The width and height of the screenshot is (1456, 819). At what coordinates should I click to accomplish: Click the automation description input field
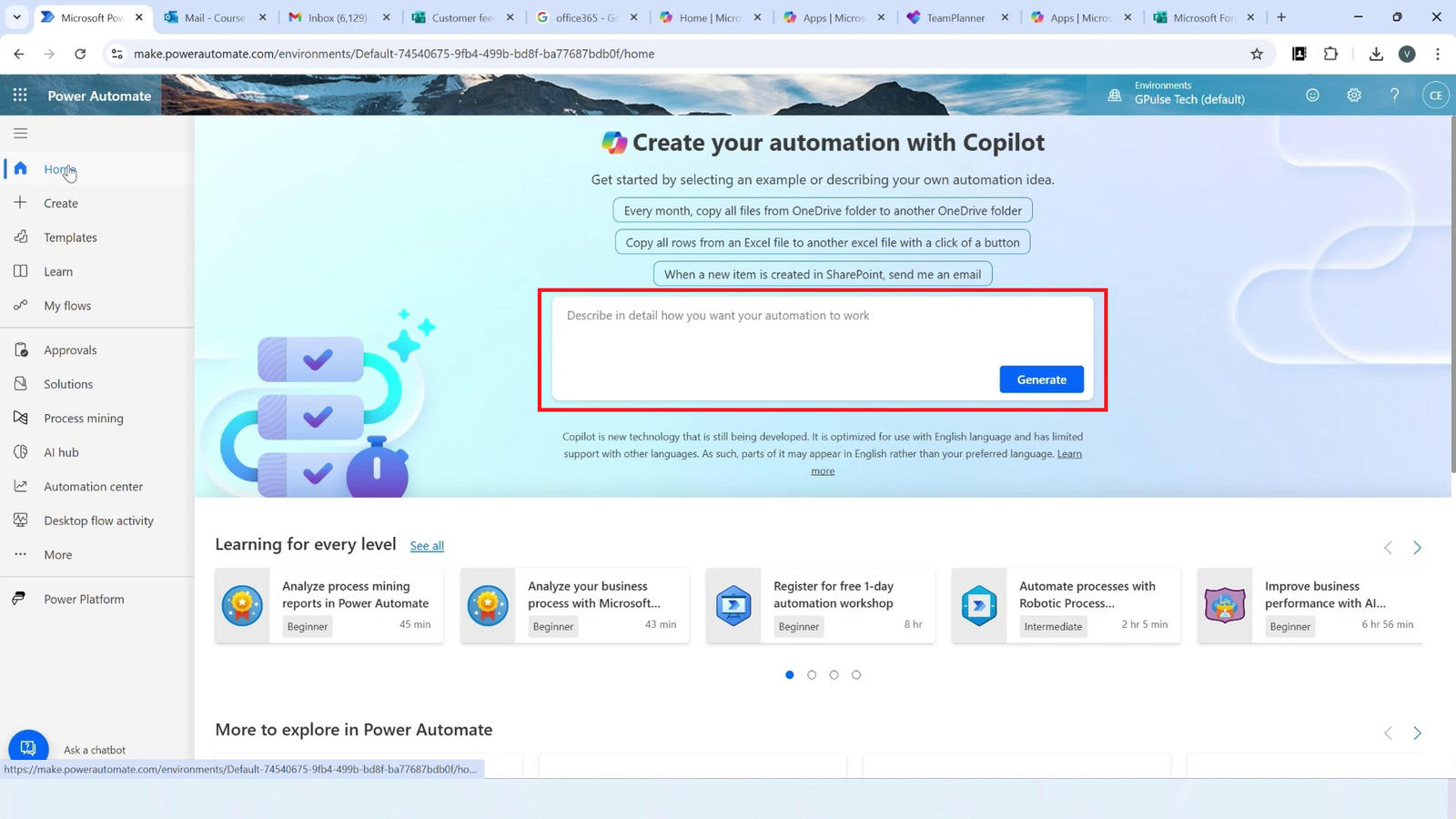(x=819, y=337)
